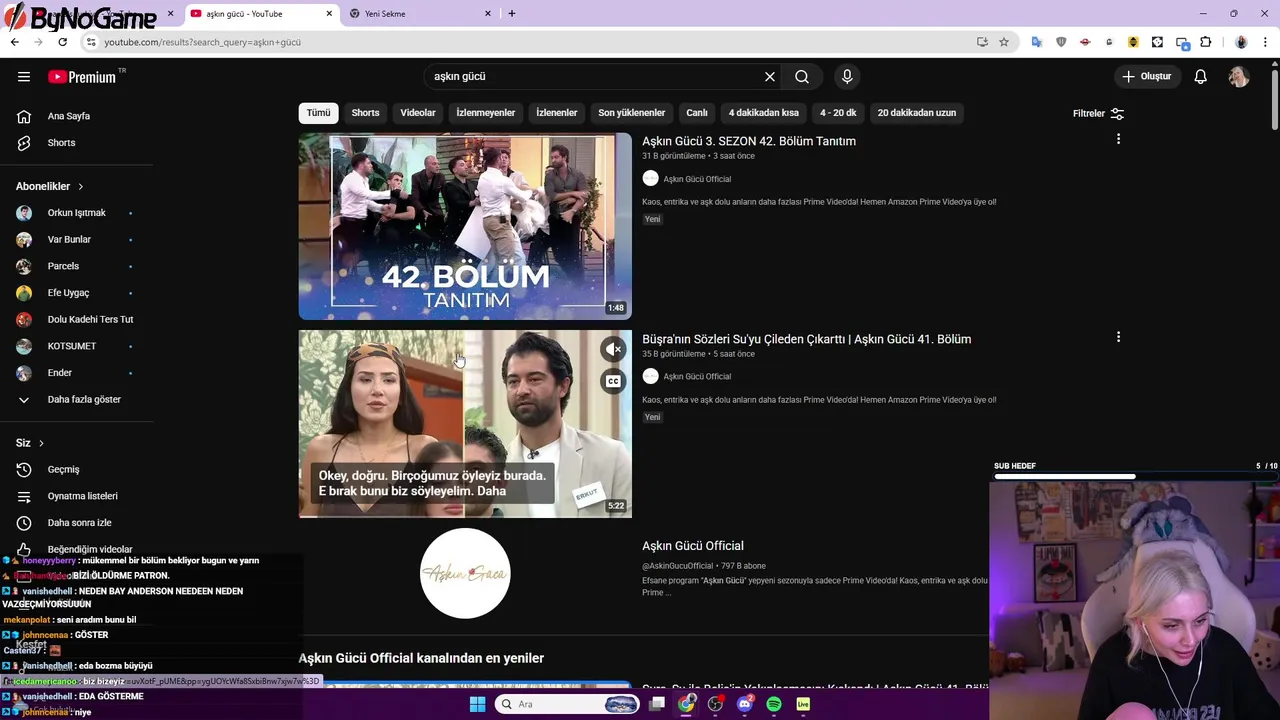The width and height of the screenshot is (1280, 720).
Task: Install app icon in address bar
Action: (x=982, y=42)
